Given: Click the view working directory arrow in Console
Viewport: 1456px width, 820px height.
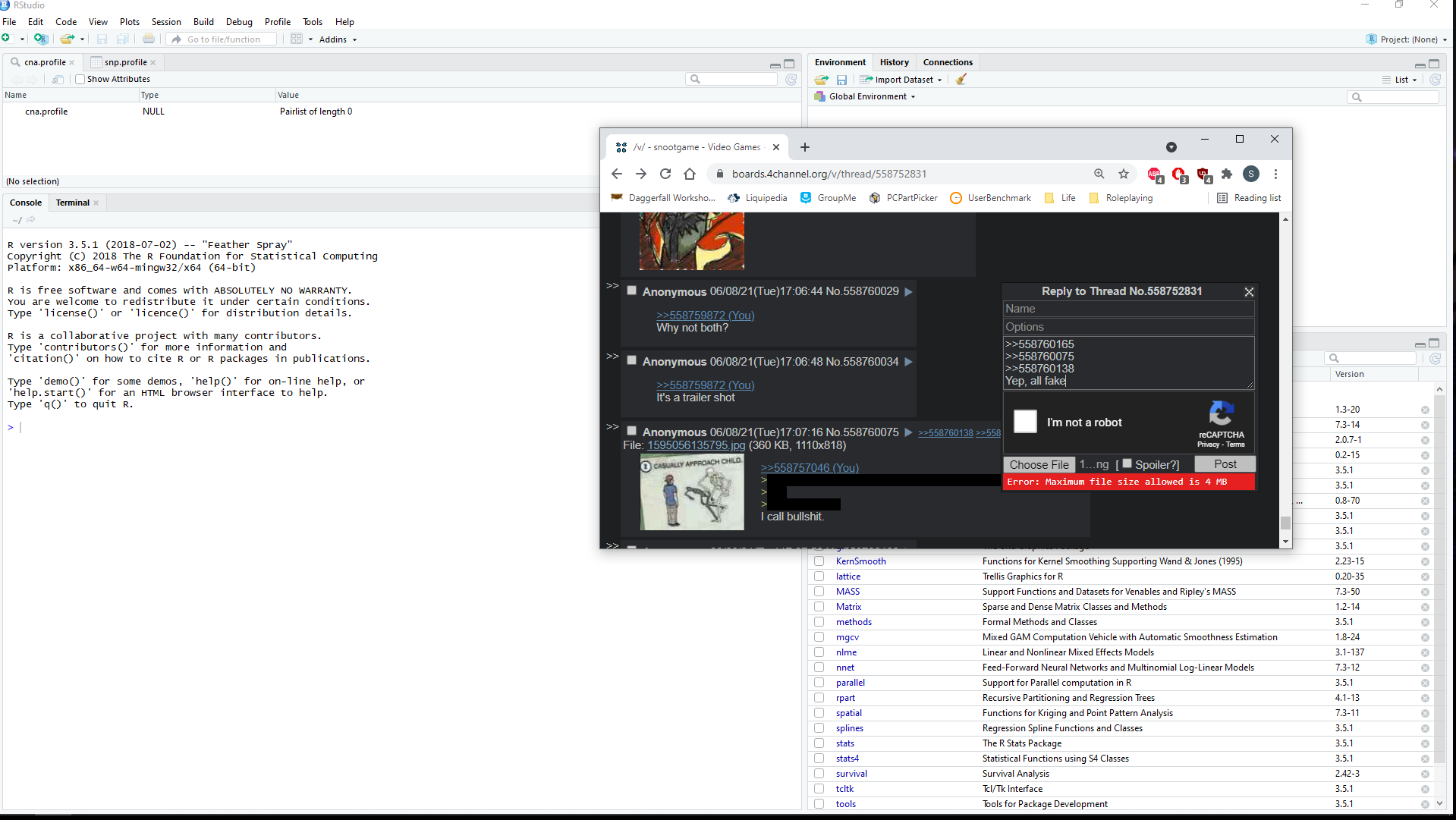Looking at the screenshot, I should click(31, 220).
